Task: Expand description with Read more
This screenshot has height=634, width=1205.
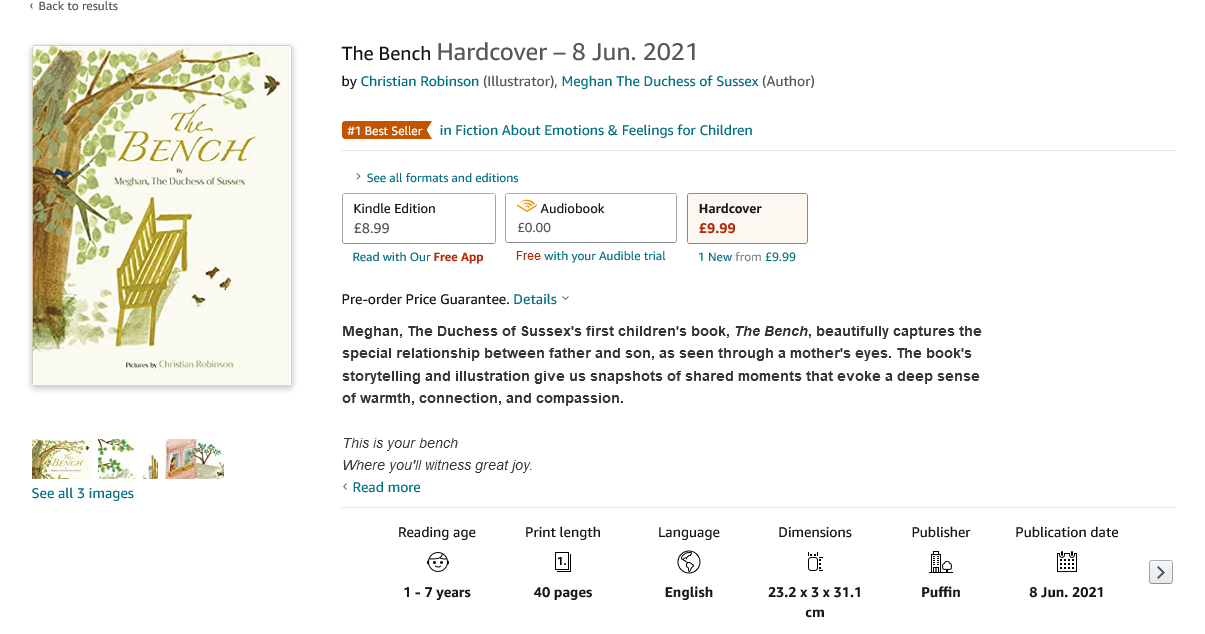Action: (386, 487)
